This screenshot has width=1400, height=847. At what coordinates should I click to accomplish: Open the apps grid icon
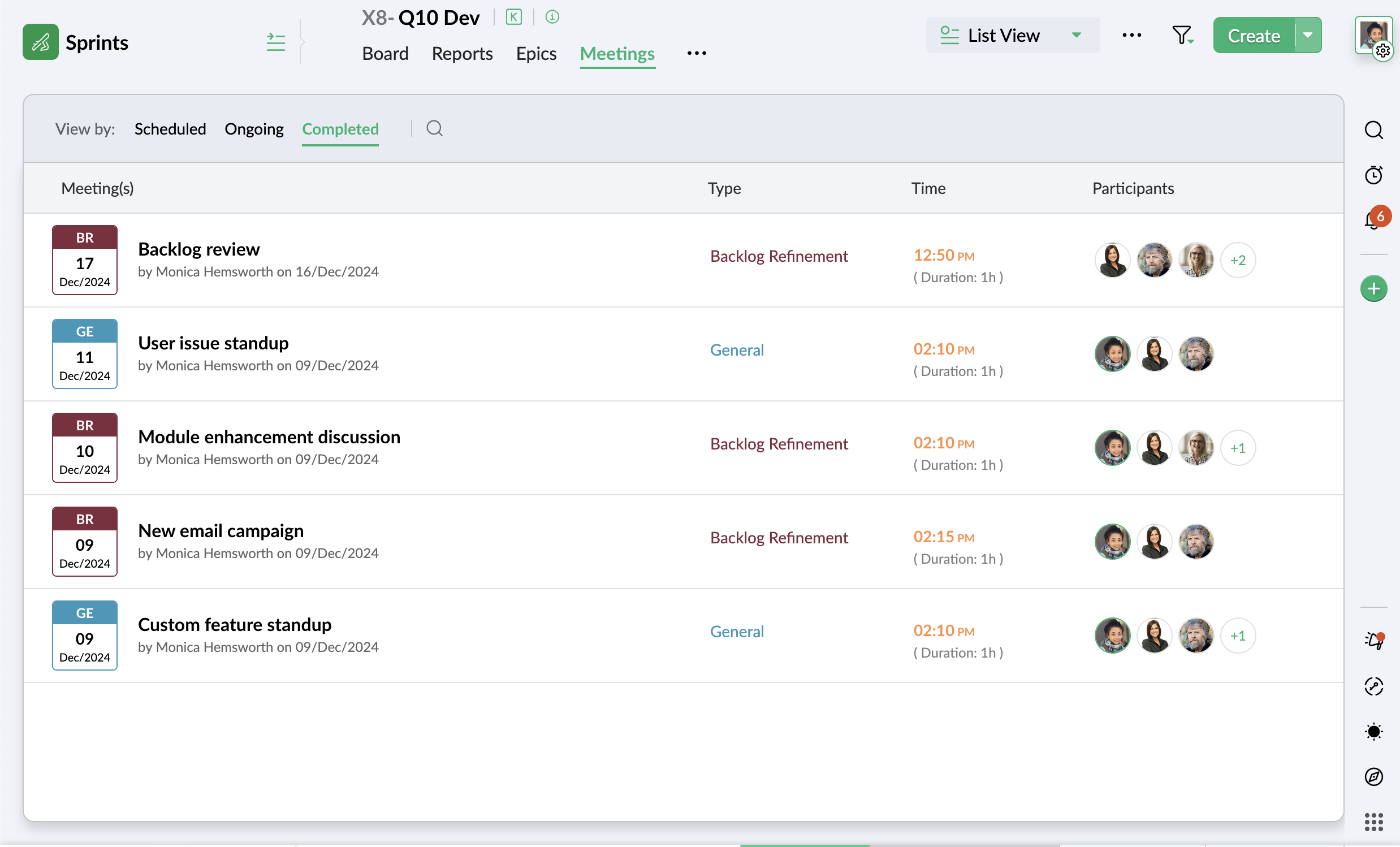pyautogui.click(x=1373, y=822)
